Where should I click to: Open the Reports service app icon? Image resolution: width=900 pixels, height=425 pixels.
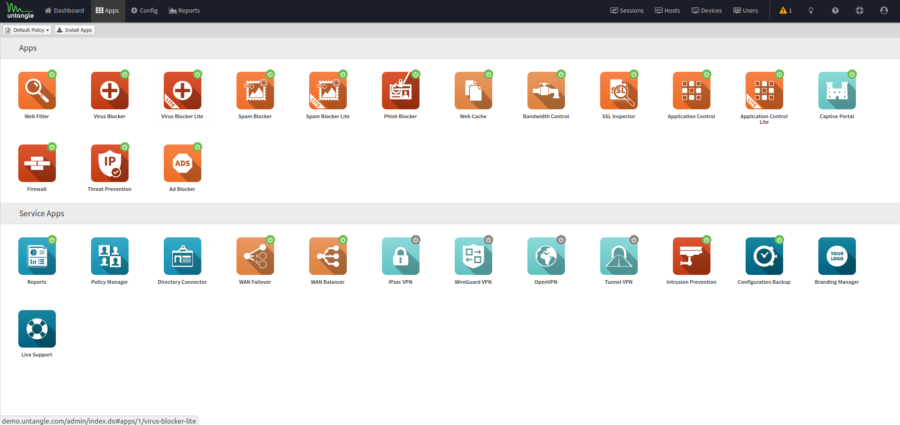pos(37,256)
